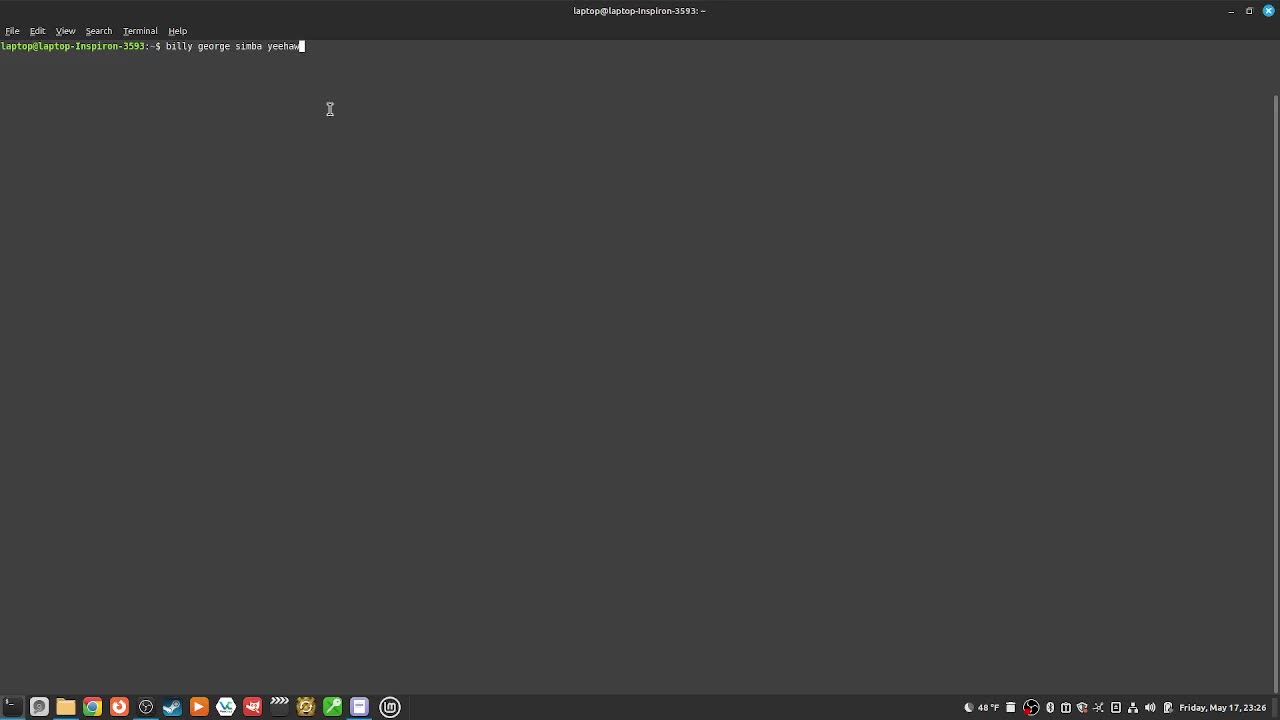The height and width of the screenshot is (720, 1280).
Task: Click the show desktop strip at the panel edge
Action: [x=1276, y=708]
